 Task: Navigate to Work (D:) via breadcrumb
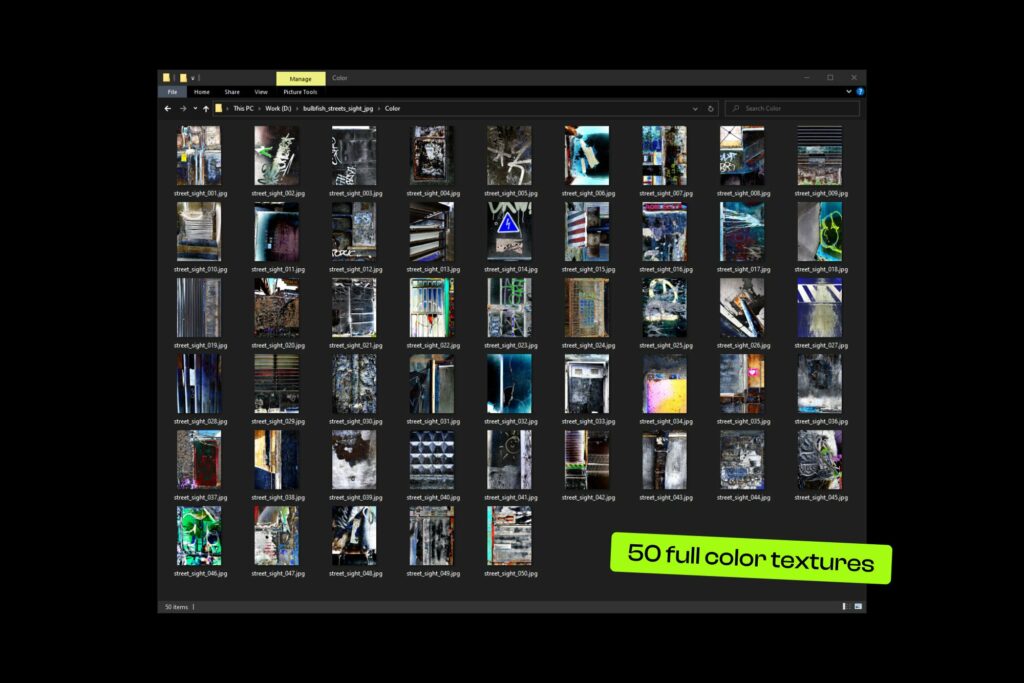[x=278, y=107]
